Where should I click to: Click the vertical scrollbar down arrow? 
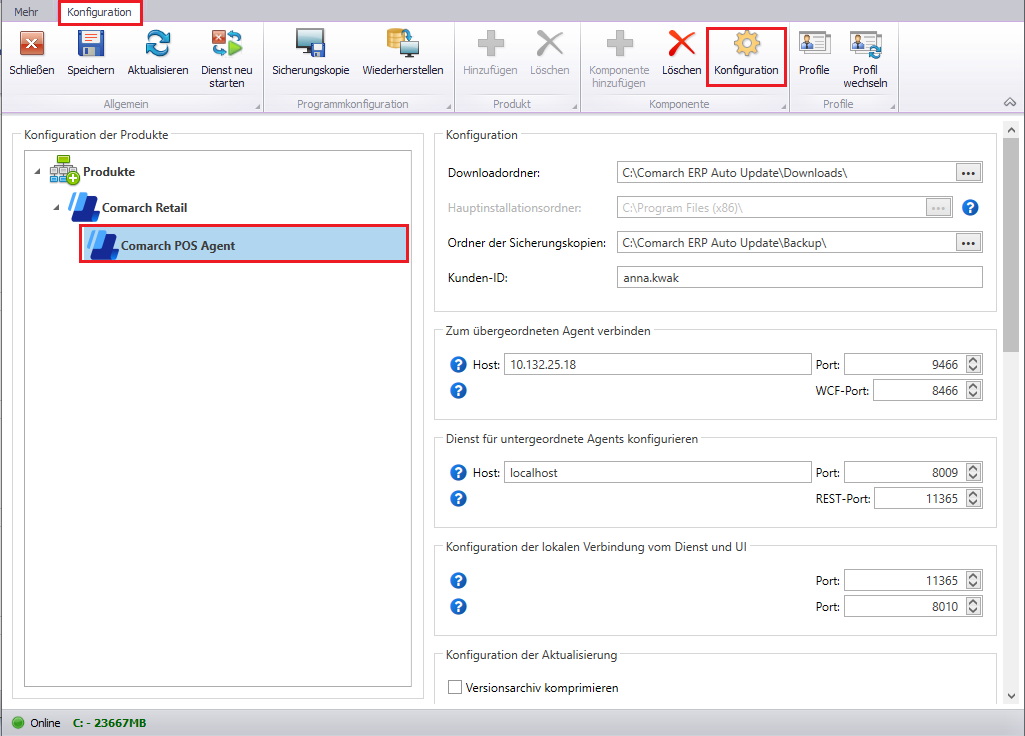[1011, 696]
